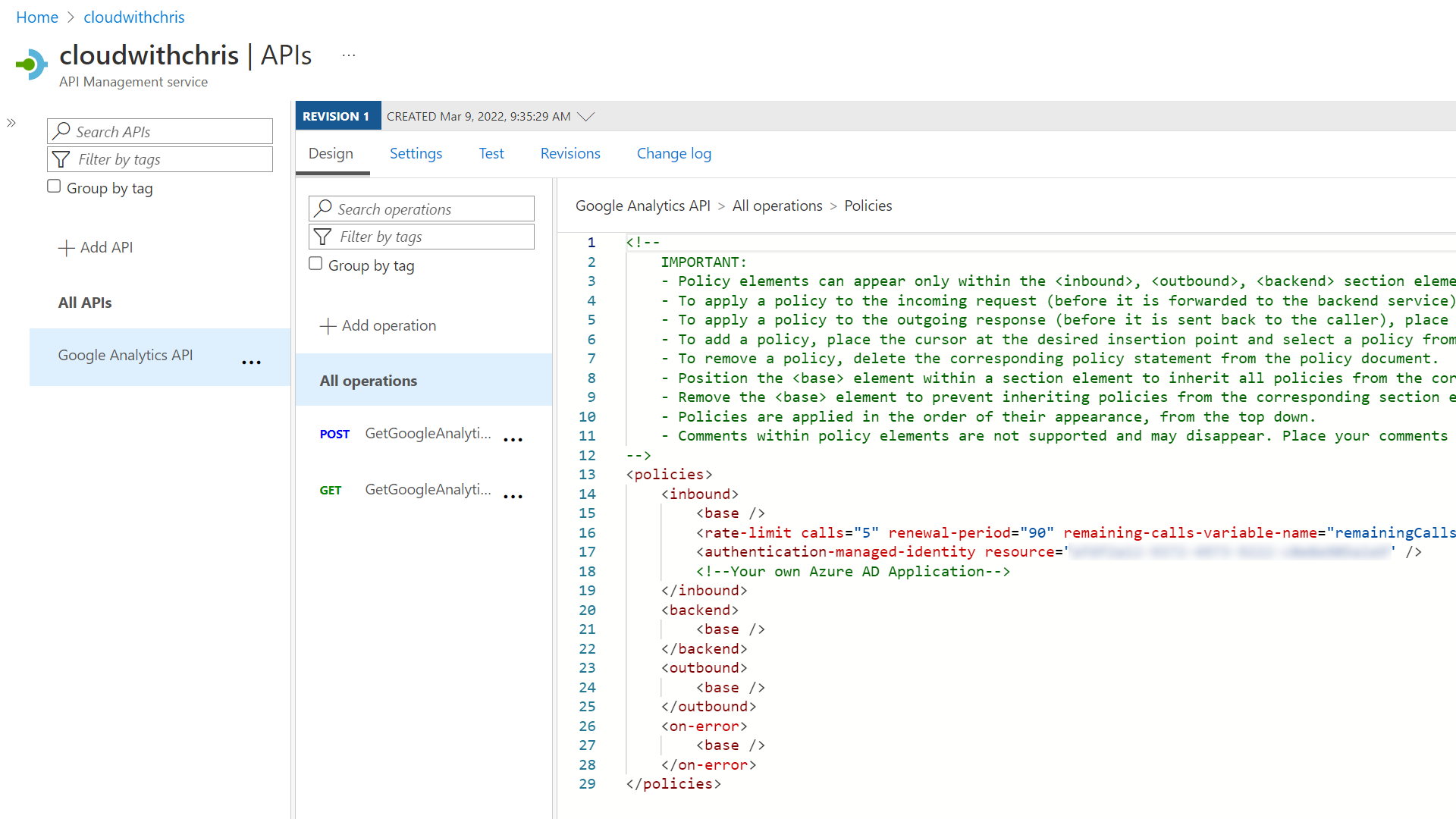Click the funnel icon in APIs Filter by tags

61,159
